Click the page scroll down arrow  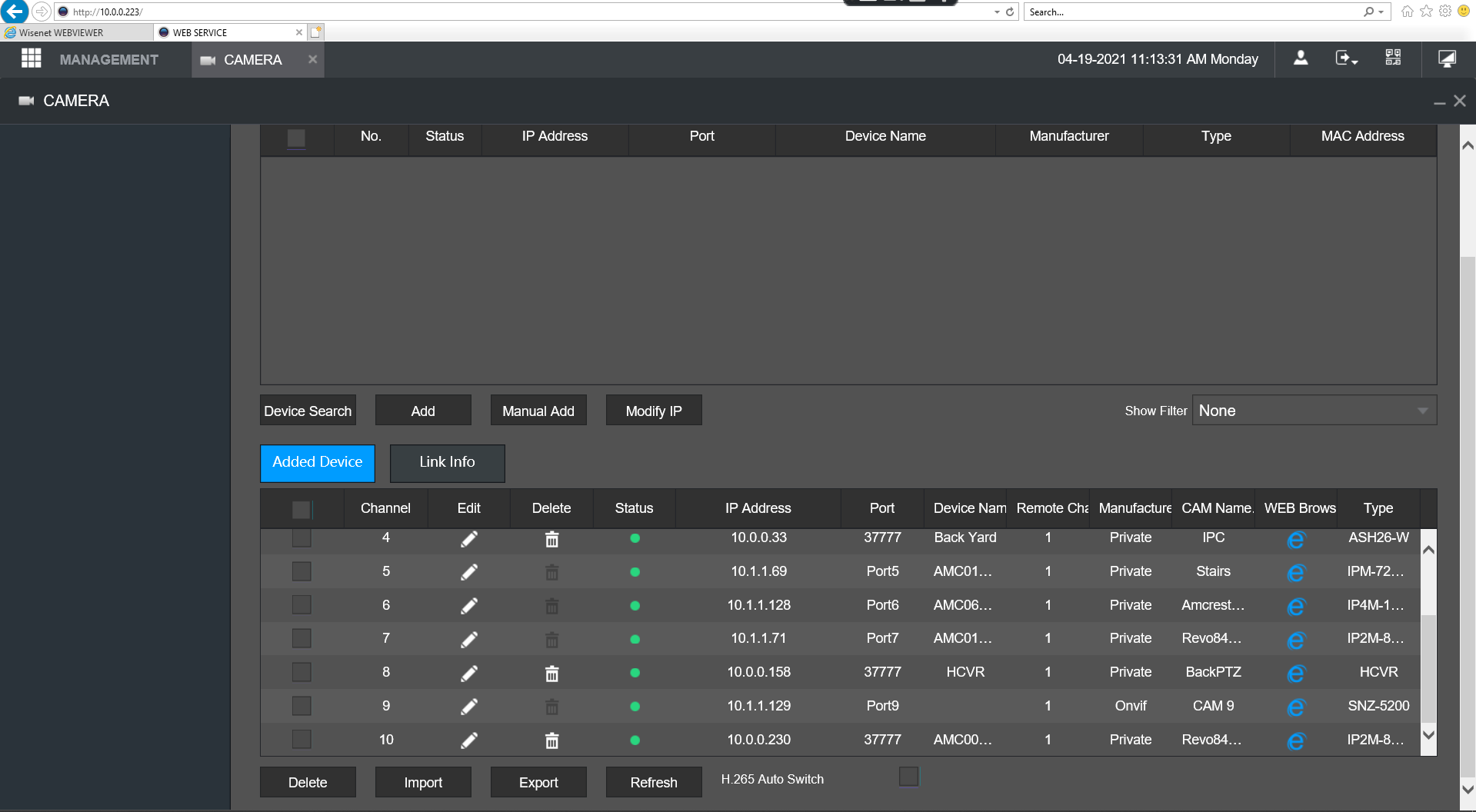pyautogui.click(x=1468, y=790)
